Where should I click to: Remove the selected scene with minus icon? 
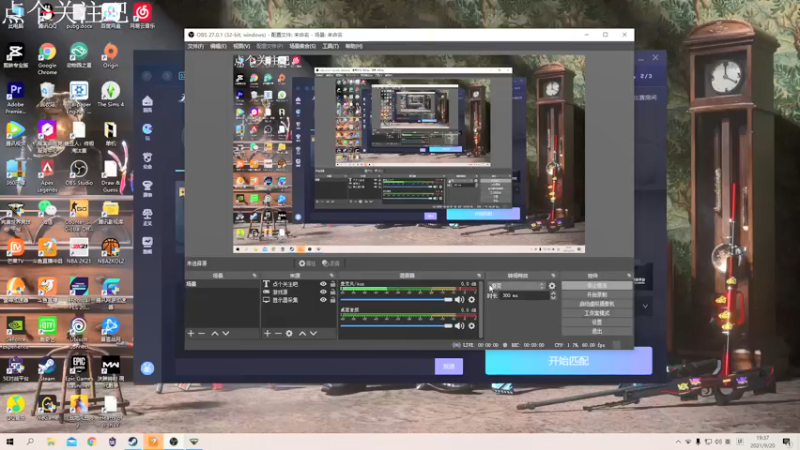[x=202, y=333]
